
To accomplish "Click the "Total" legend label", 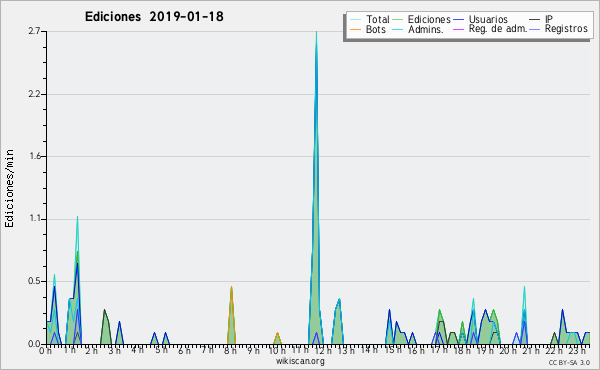I will (x=378, y=19).
